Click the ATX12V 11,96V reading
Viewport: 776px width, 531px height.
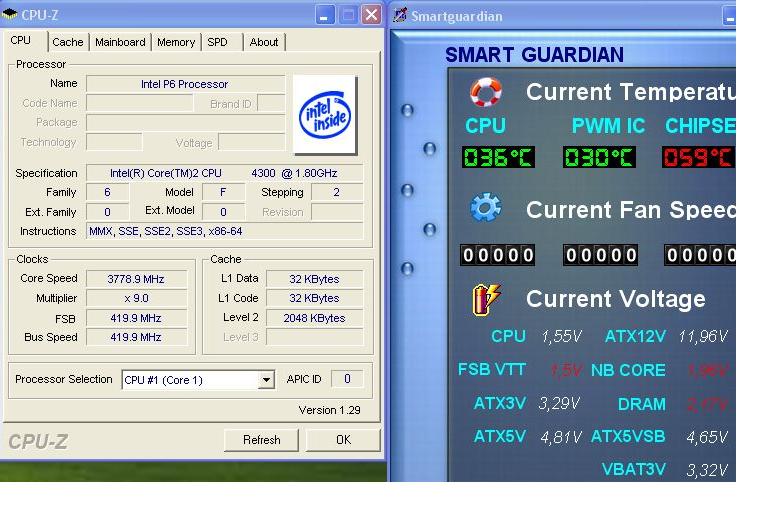[x=703, y=337]
